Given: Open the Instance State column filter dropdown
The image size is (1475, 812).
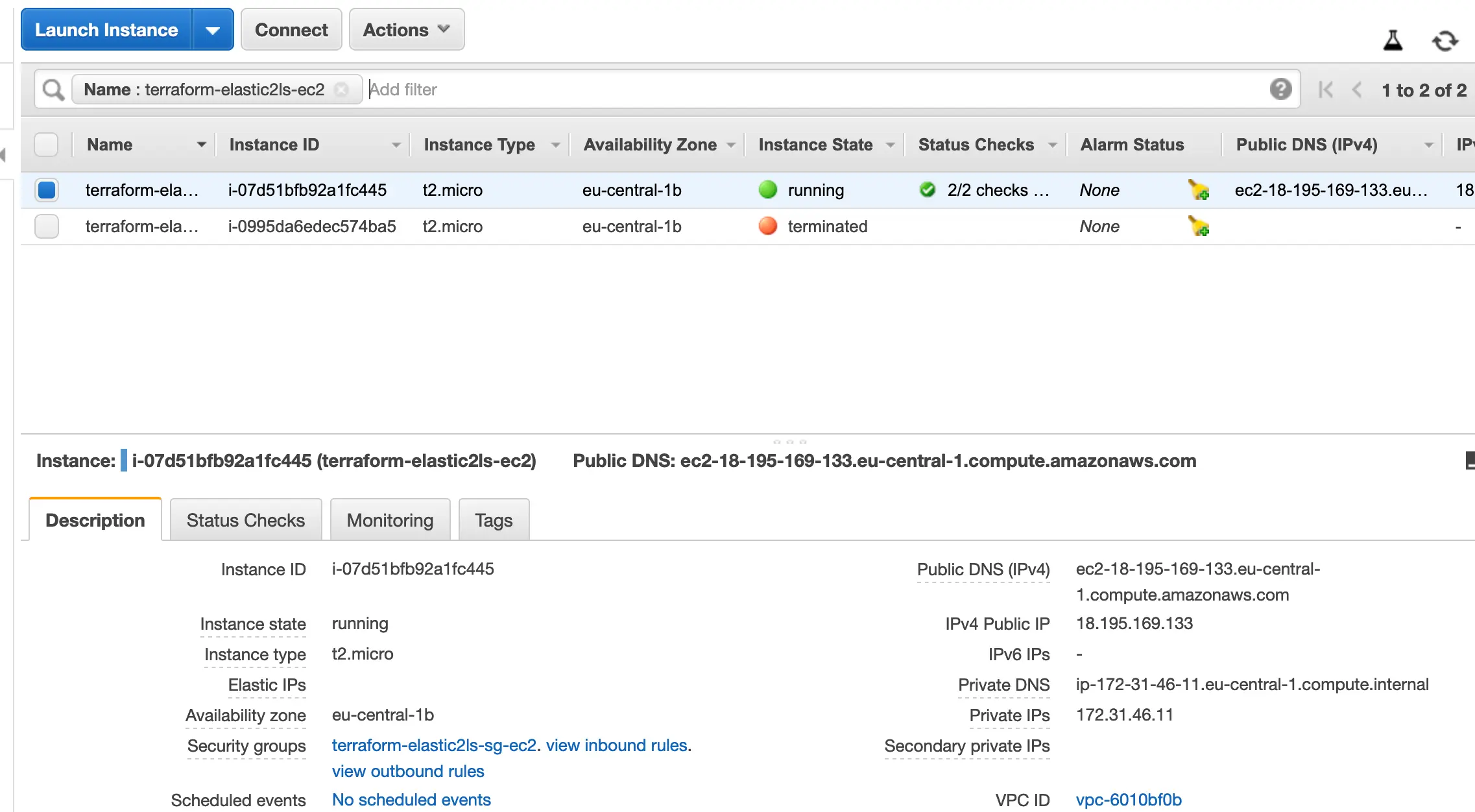Looking at the screenshot, I should [x=890, y=145].
